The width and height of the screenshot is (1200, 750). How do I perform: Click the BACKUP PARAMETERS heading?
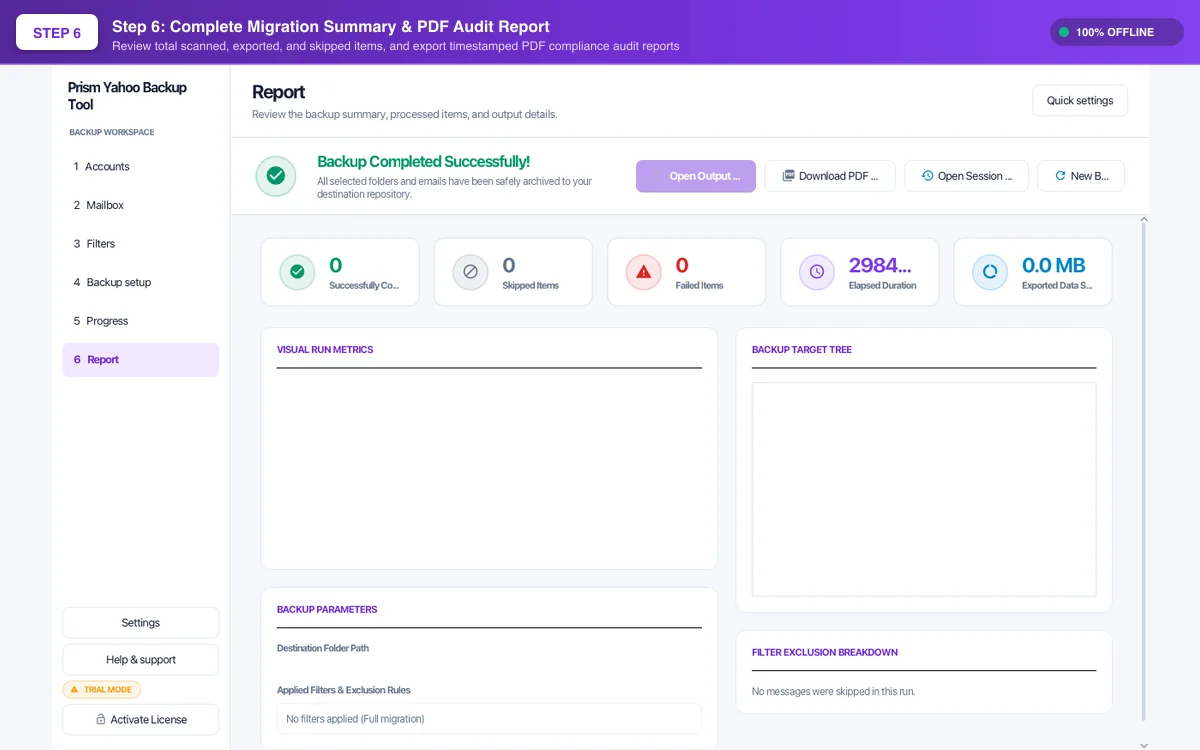tap(327, 609)
